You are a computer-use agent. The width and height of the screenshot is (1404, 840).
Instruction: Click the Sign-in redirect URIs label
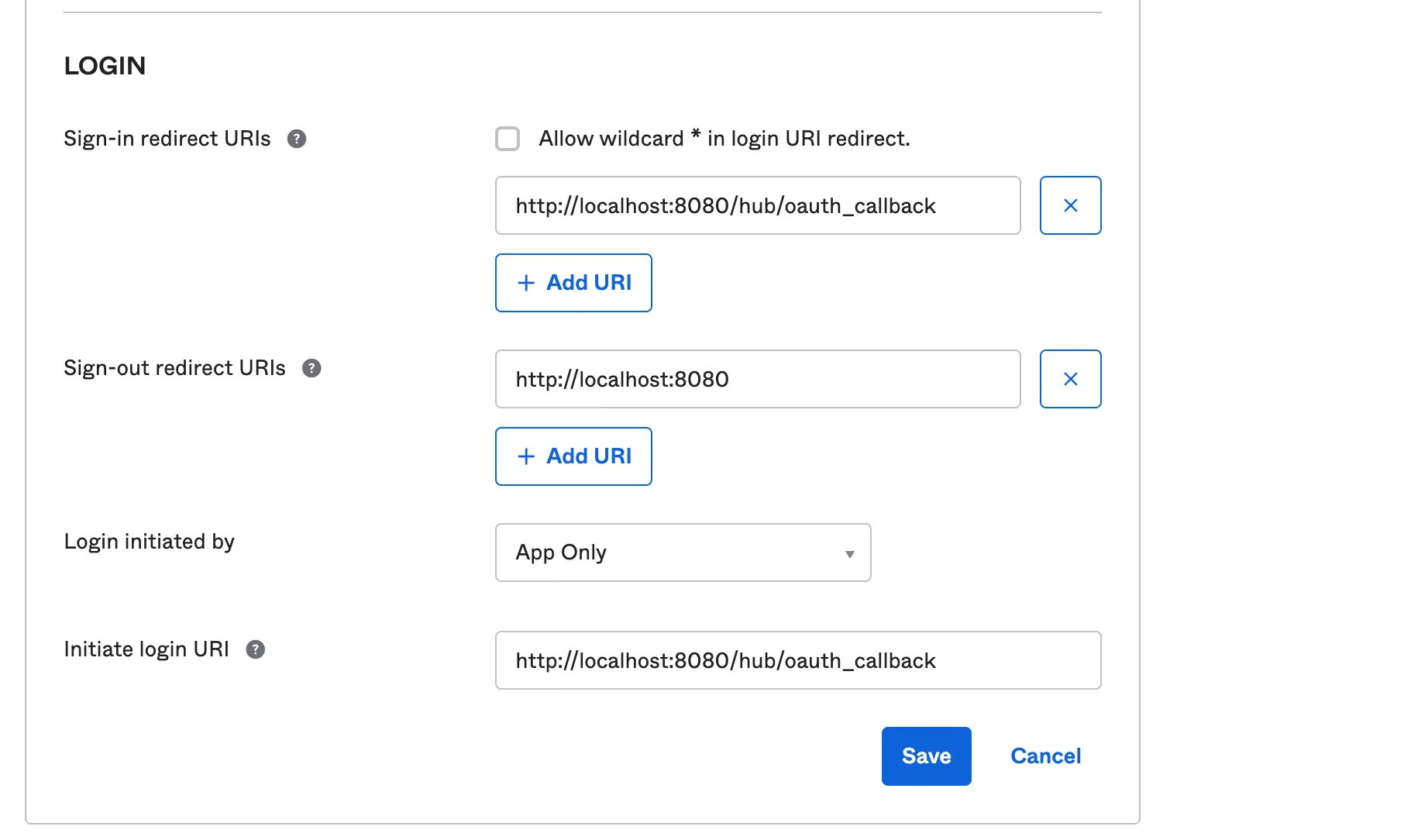pos(167,139)
